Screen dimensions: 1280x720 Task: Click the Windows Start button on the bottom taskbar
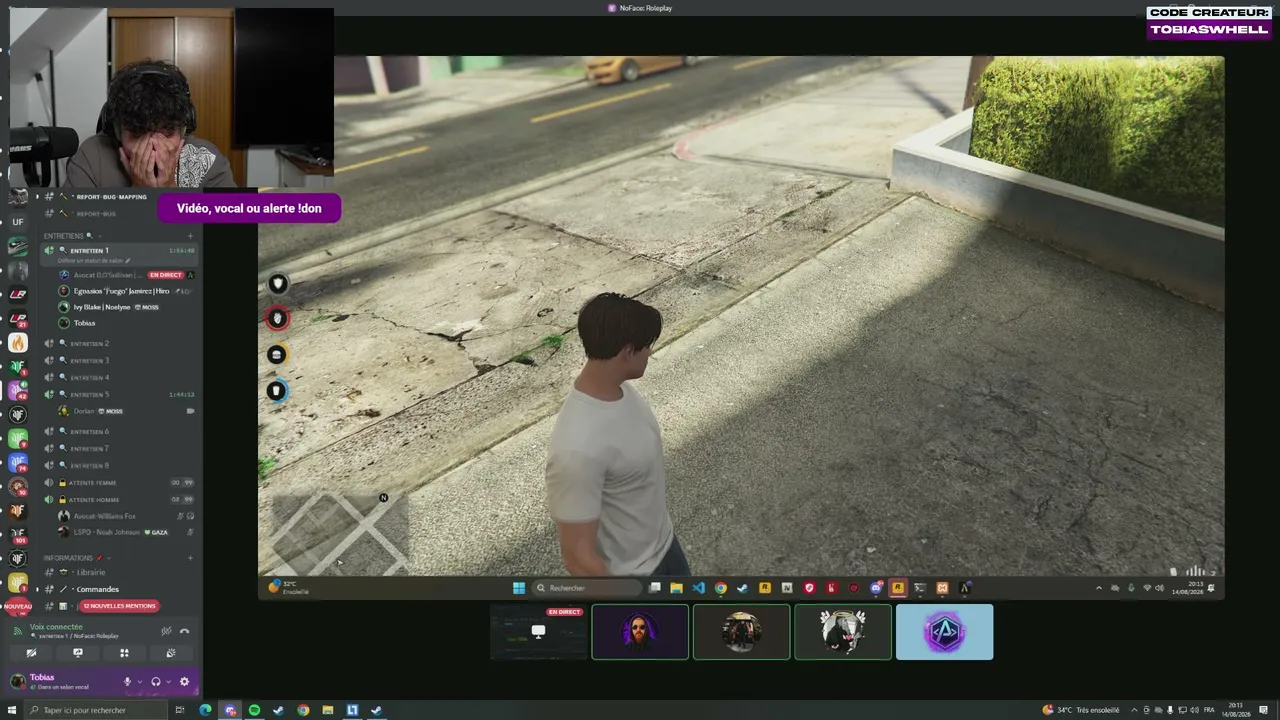(12, 710)
